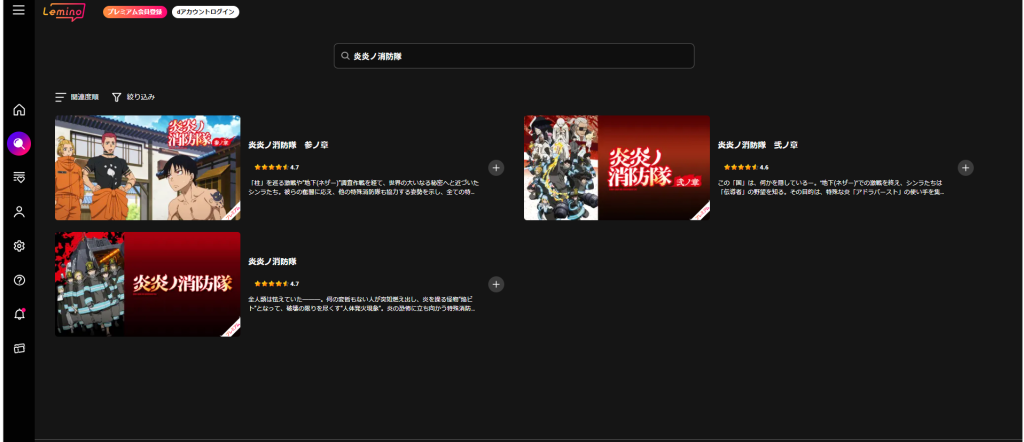Click the 4.7 rating of first season
The width and height of the screenshot is (1024, 442).
point(276,283)
